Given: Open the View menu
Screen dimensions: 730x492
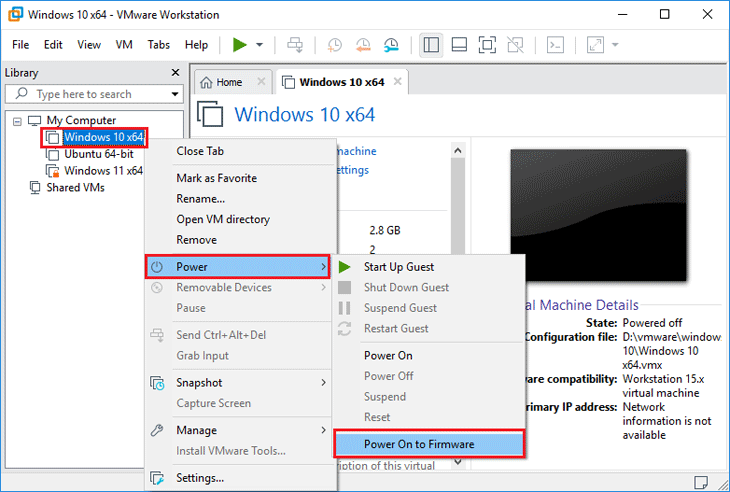Looking at the screenshot, I should (x=89, y=45).
